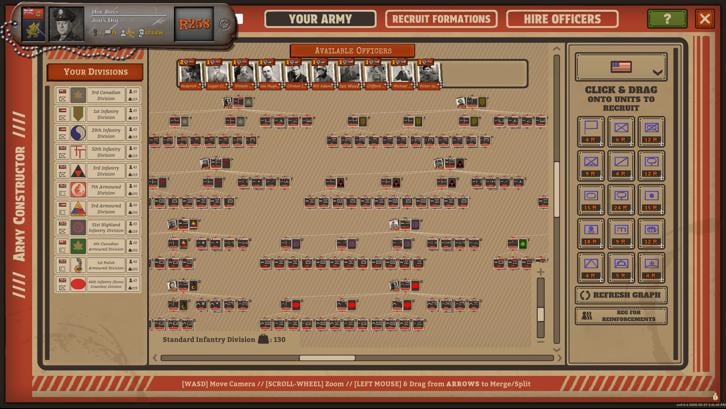726x409 pixels.
Task: Choose the artillery dot unit icon
Action: (651, 199)
